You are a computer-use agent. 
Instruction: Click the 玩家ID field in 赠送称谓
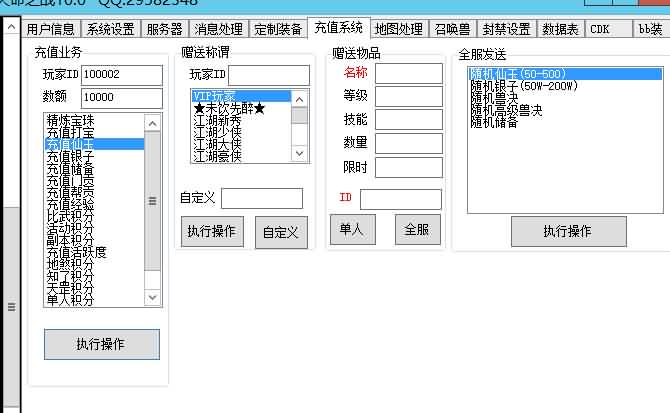click(269, 75)
